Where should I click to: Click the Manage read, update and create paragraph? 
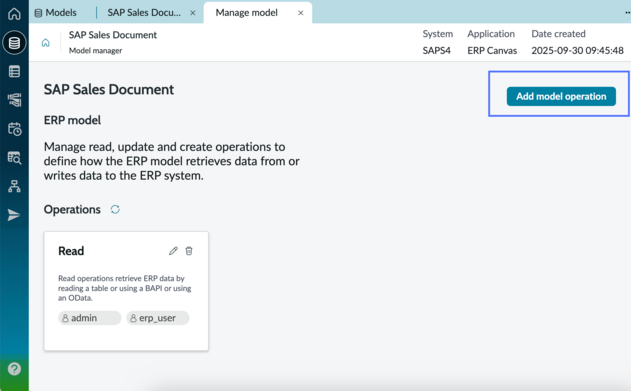coord(171,161)
